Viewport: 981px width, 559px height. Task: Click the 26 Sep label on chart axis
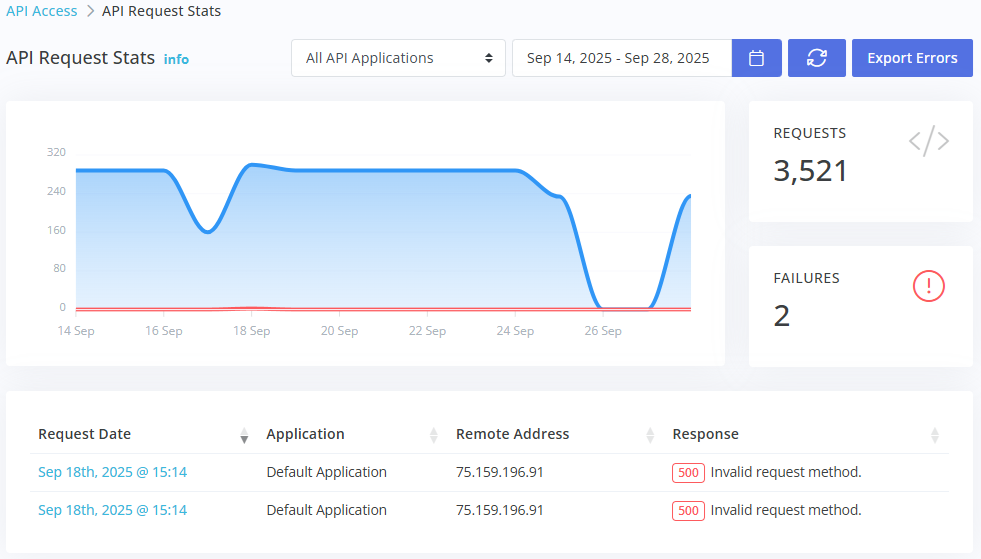(x=603, y=331)
